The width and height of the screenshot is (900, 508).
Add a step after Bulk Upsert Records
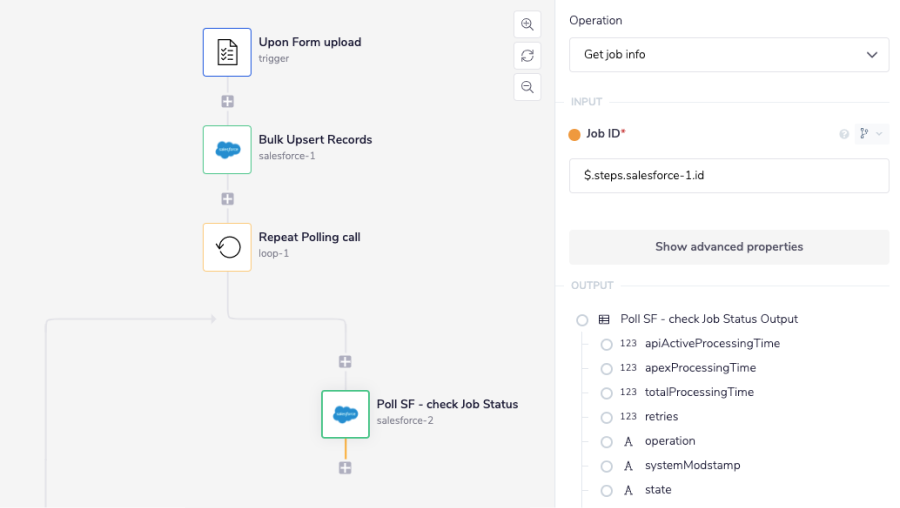coord(228,199)
